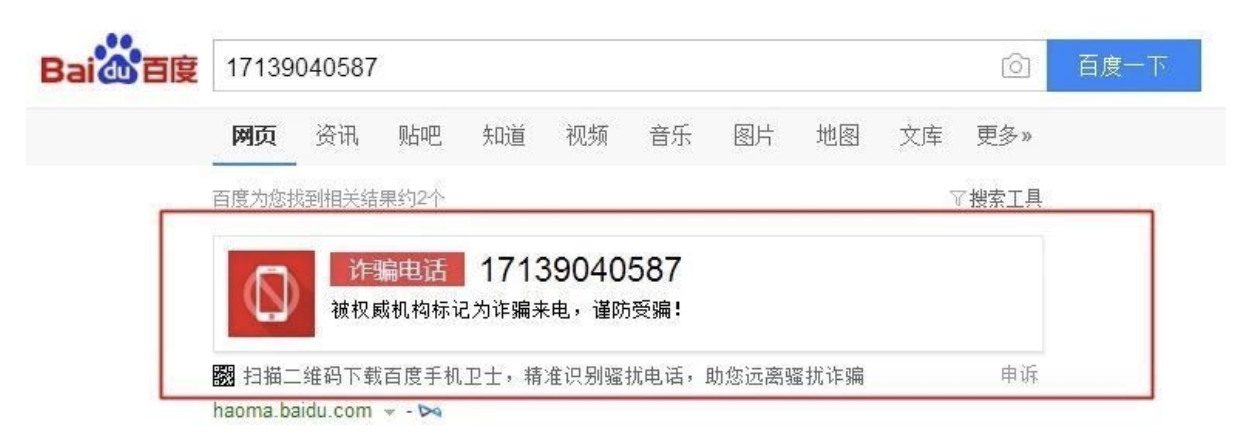Screen dimensions: 1258x438
Task: Click the red phone blocked icon
Action: pos(265,293)
